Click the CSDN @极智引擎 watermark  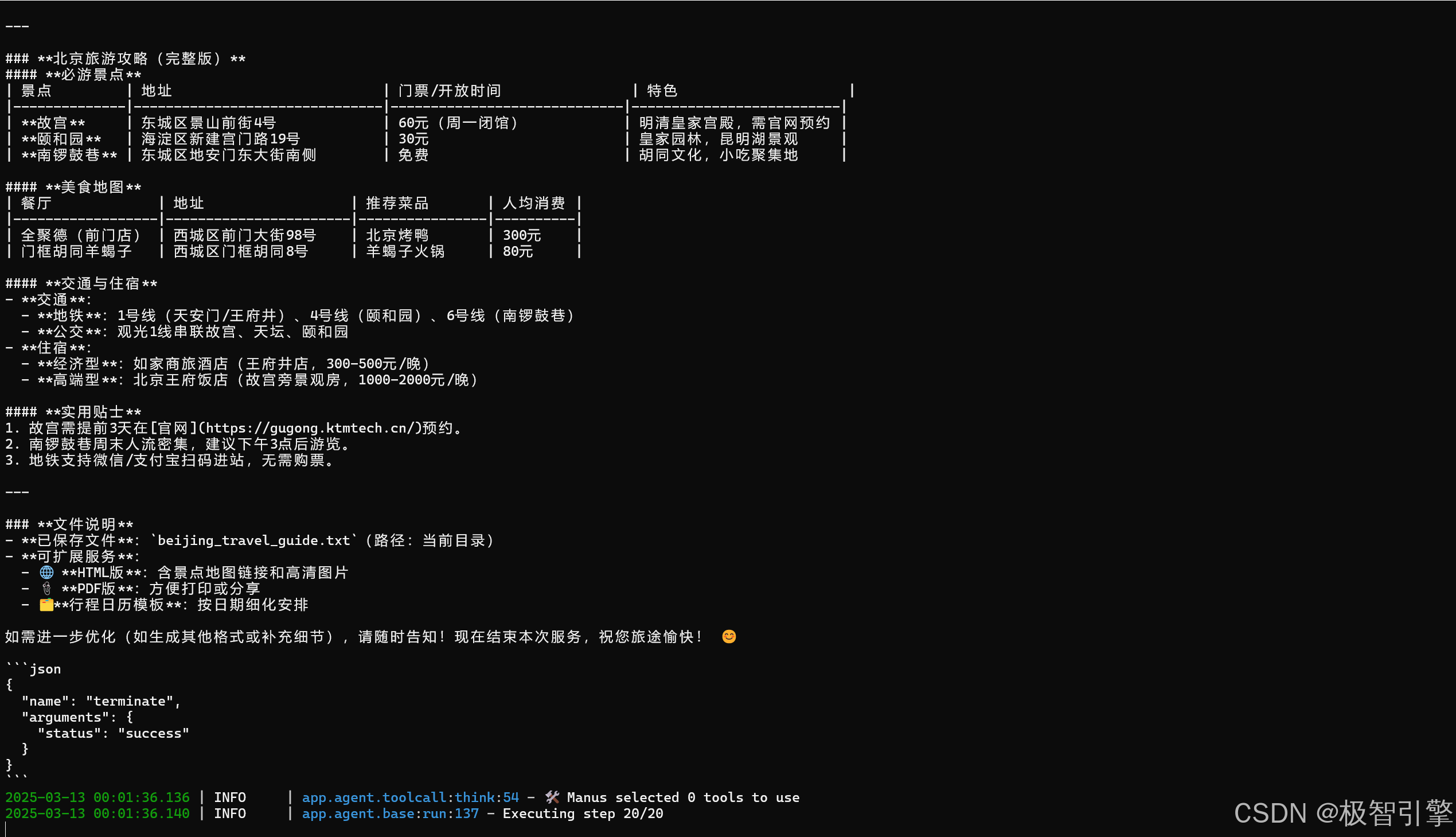coord(1343,813)
